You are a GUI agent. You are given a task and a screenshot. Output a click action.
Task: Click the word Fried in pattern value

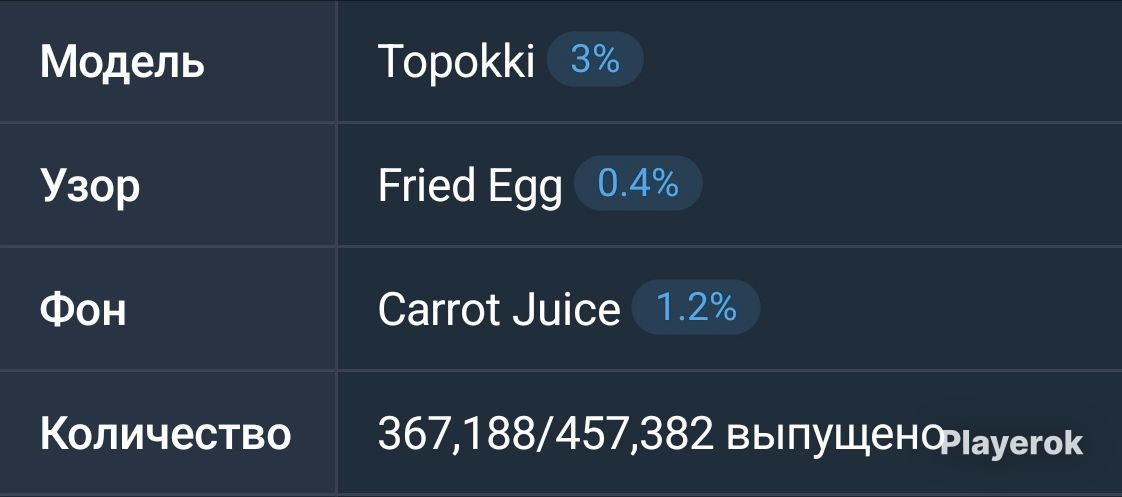(426, 184)
